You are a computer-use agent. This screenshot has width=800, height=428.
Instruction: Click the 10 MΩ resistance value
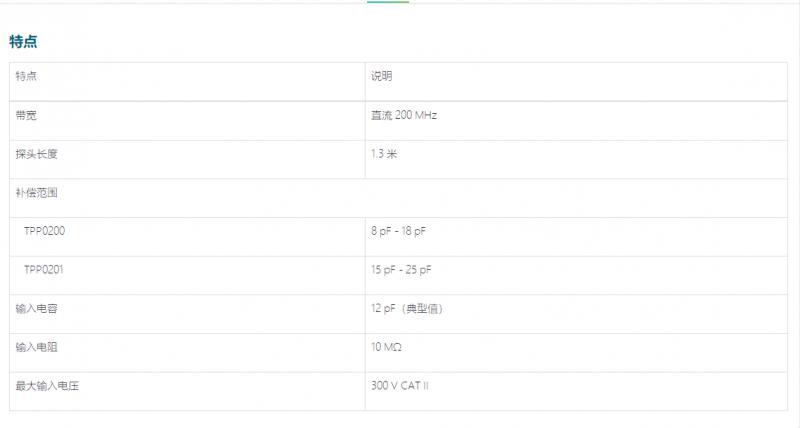(387, 347)
